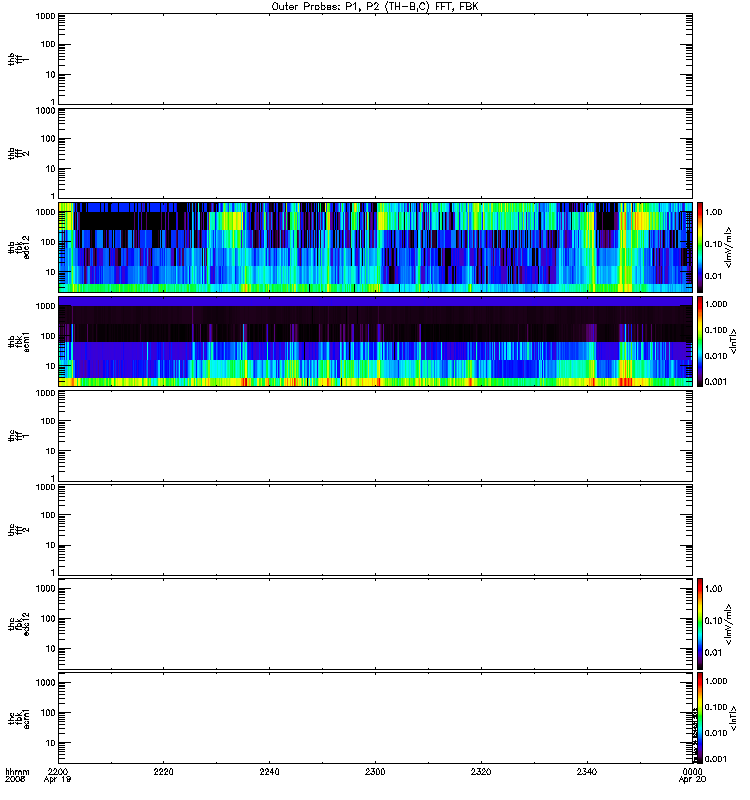Click the '2340' time axis label
The height and width of the screenshot is (800, 750).
tap(587, 772)
